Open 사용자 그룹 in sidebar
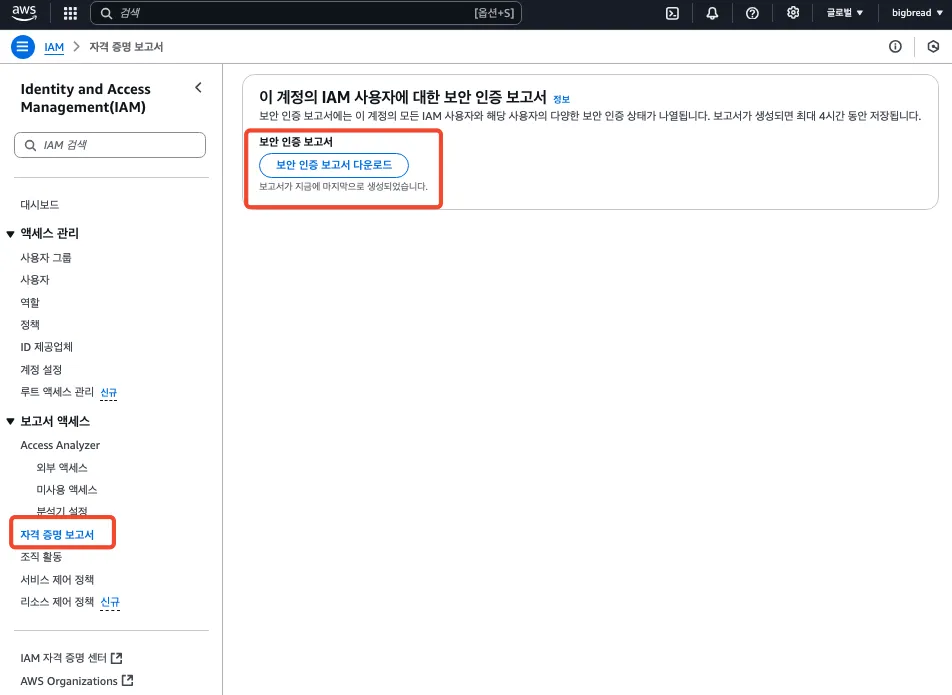The image size is (952, 695). pyautogui.click(x=46, y=258)
